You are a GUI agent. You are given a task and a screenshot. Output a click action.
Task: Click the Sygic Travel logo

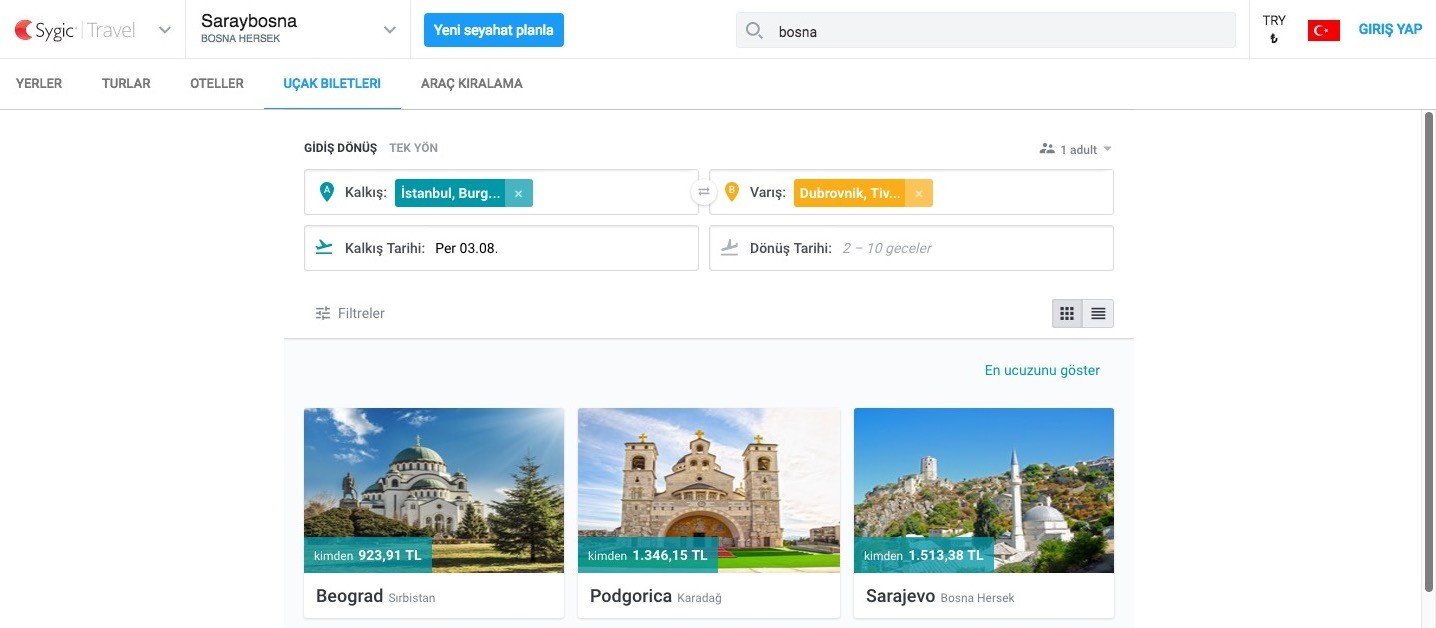click(x=75, y=30)
